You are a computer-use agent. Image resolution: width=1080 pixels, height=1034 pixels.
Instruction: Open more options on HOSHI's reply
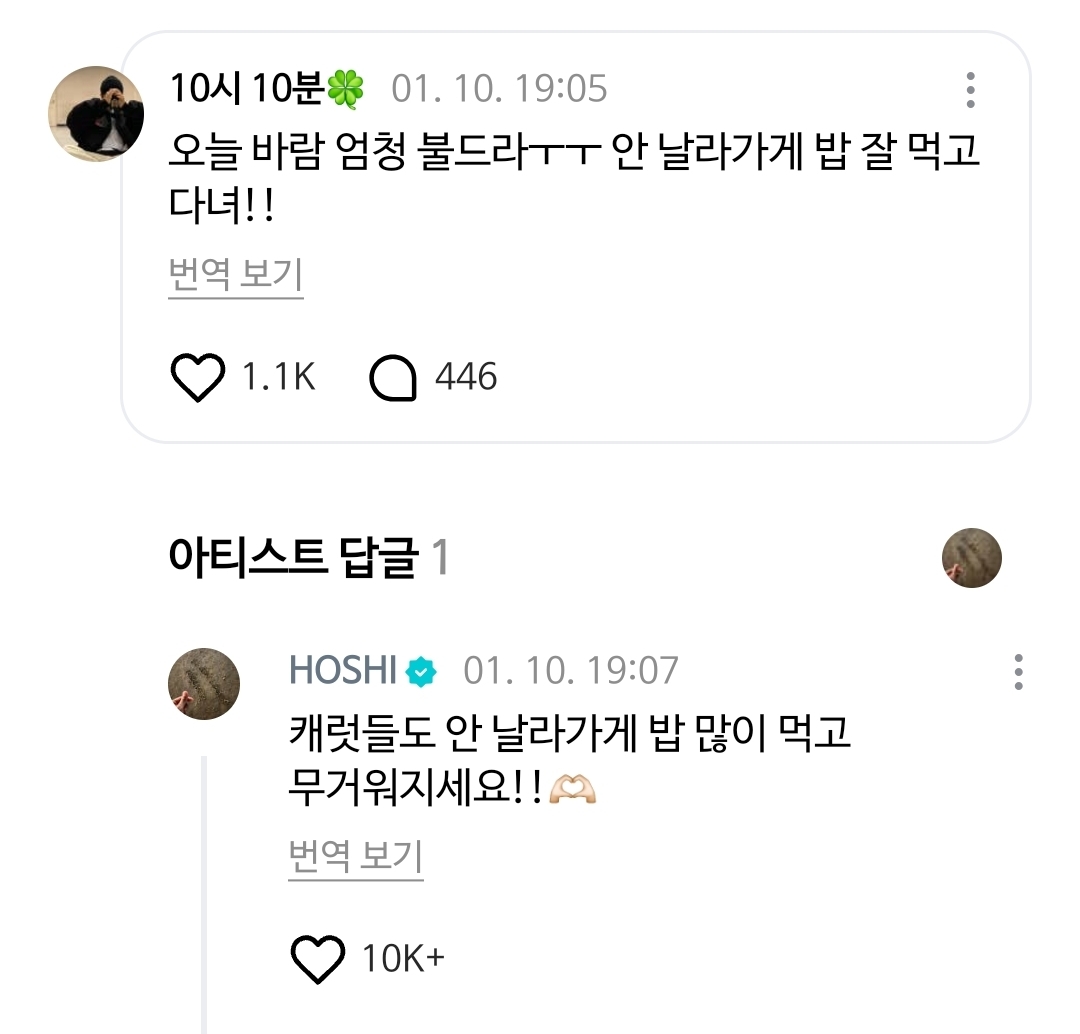coord(1018,672)
